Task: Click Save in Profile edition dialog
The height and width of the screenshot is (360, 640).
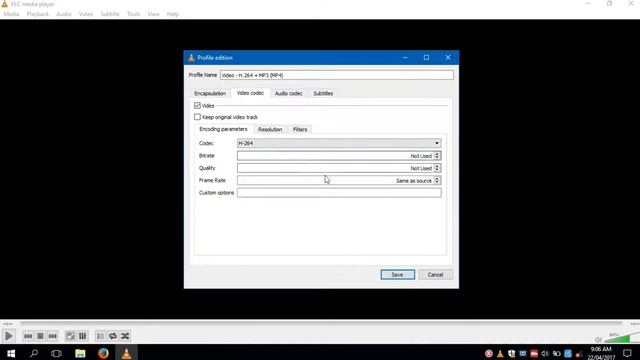Action: 398,275
